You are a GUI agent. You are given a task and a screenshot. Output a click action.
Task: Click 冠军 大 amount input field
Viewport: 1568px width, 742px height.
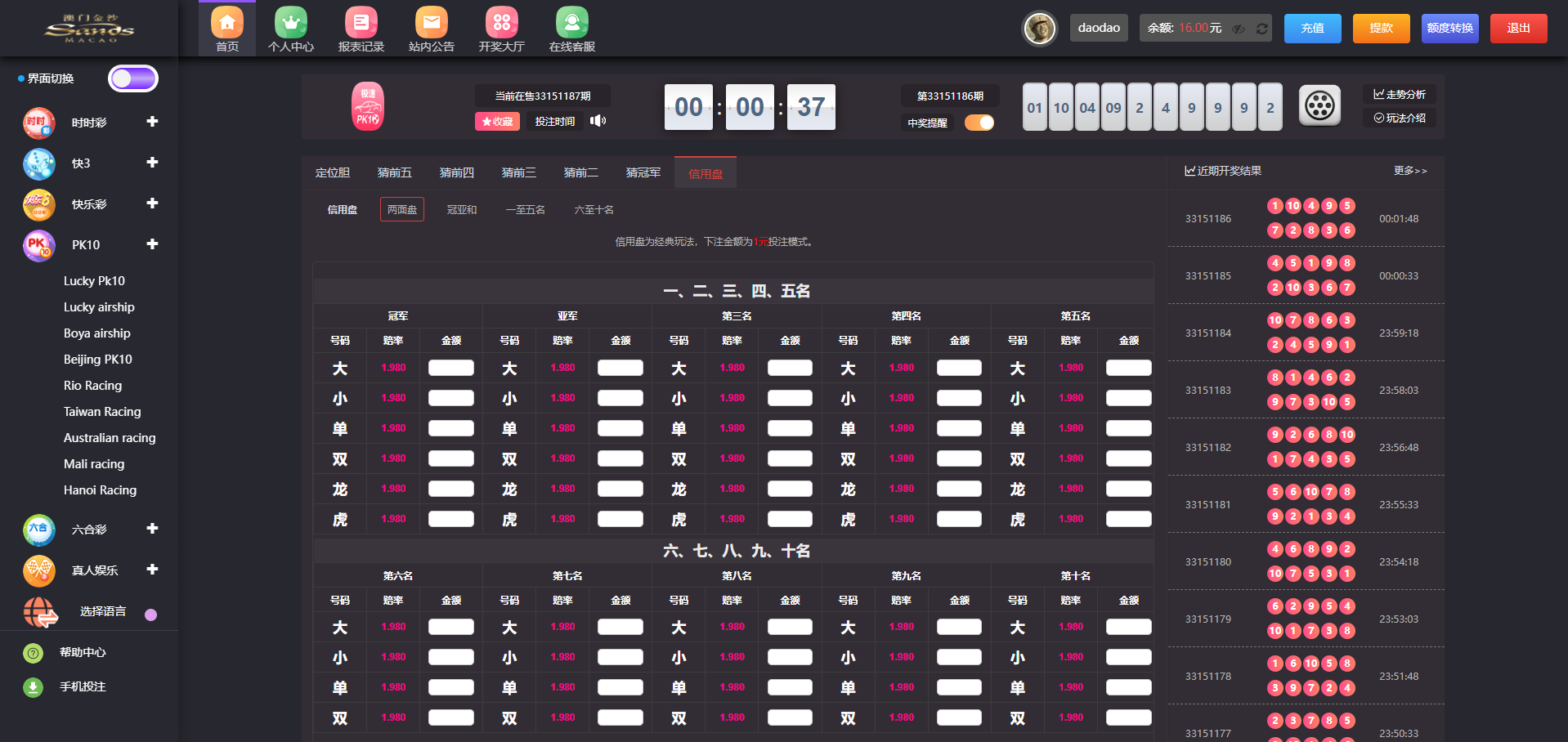coord(451,368)
